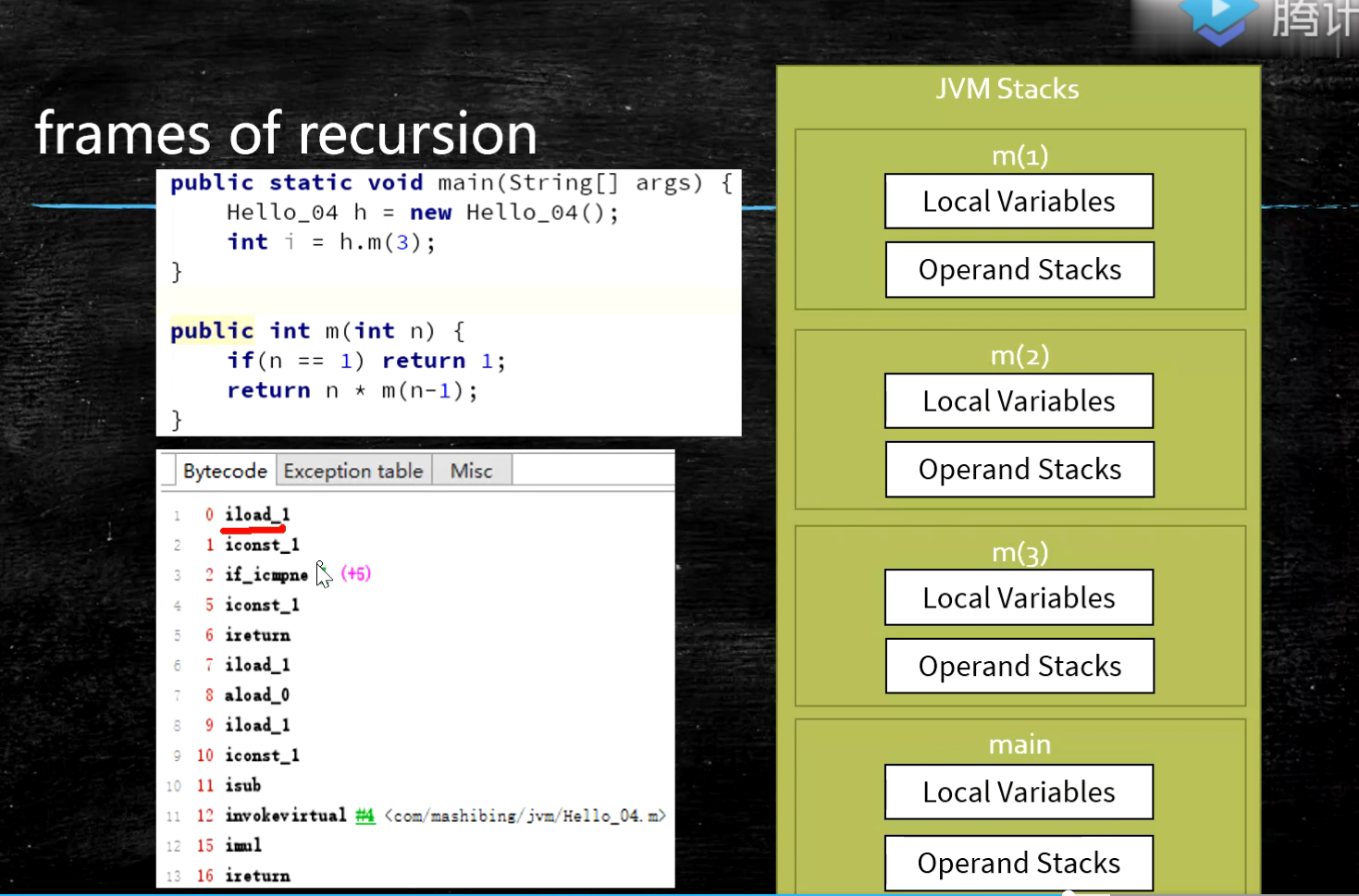Select the aload_0 instruction

[257, 694]
